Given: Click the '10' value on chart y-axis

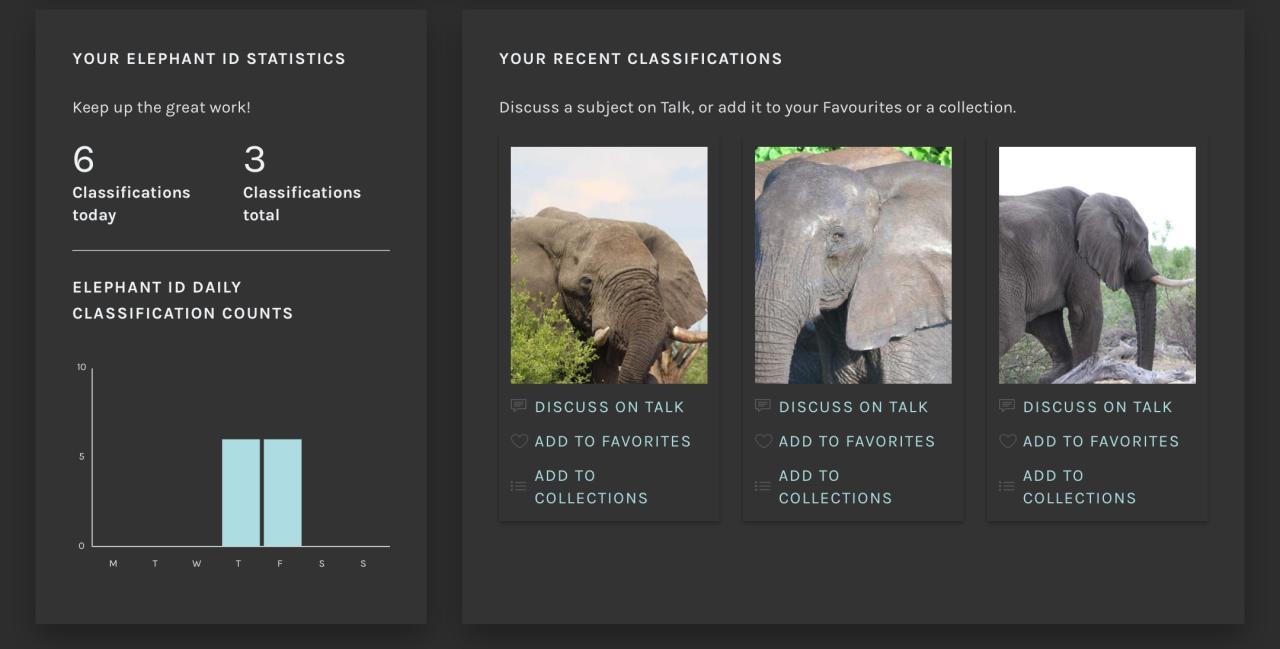Looking at the screenshot, I should [x=81, y=367].
